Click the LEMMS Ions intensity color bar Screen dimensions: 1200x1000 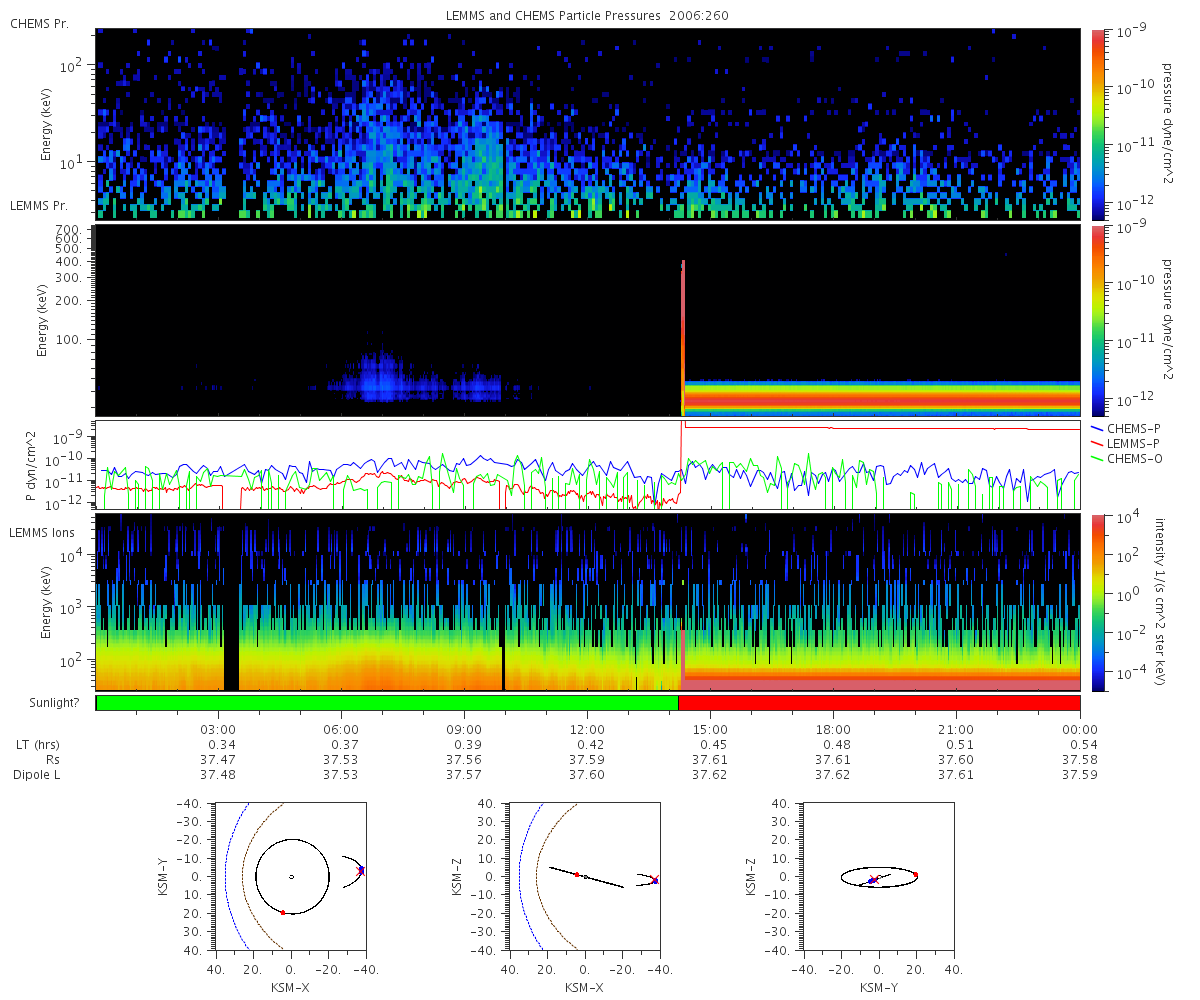(x=1097, y=602)
